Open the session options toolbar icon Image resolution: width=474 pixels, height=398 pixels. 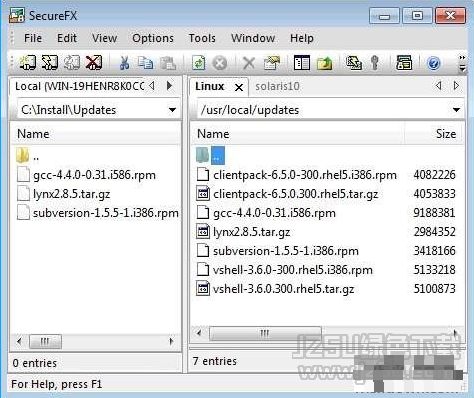point(404,63)
